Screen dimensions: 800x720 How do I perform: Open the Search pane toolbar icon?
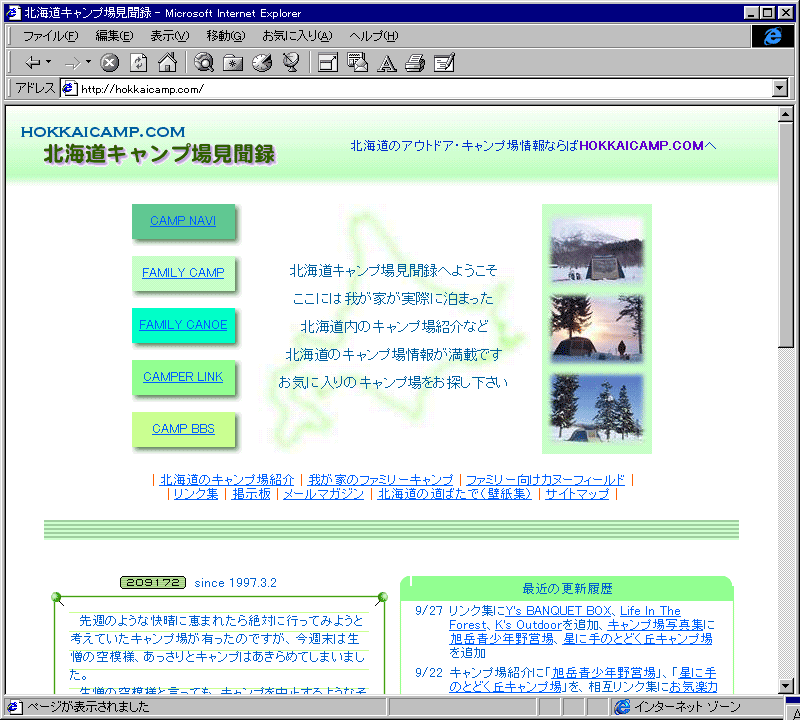pyautogui.click(x=204, y=63)
